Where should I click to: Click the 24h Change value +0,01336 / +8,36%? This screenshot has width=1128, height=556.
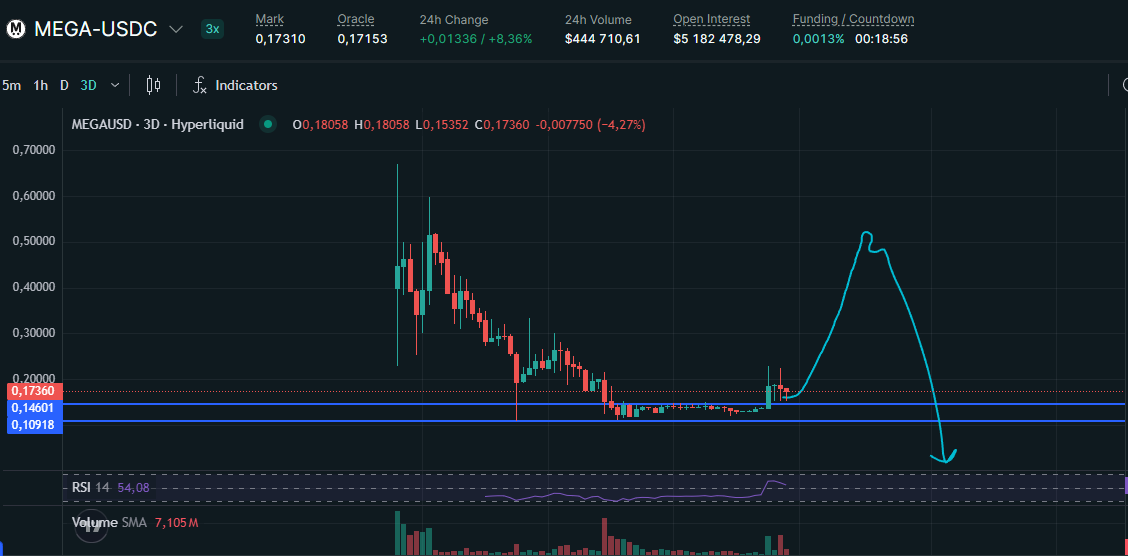click(x=476, y=39)
